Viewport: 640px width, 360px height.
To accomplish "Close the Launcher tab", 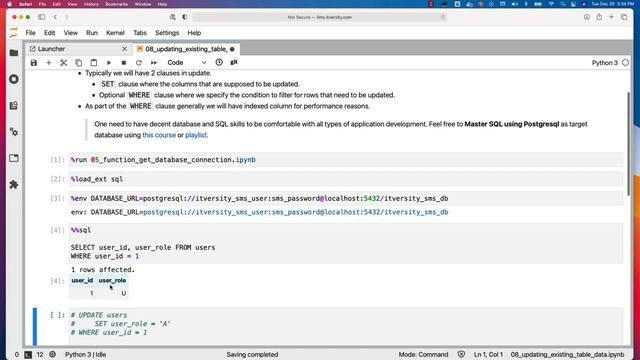I will pyautogui.click(x=124, y=49).
